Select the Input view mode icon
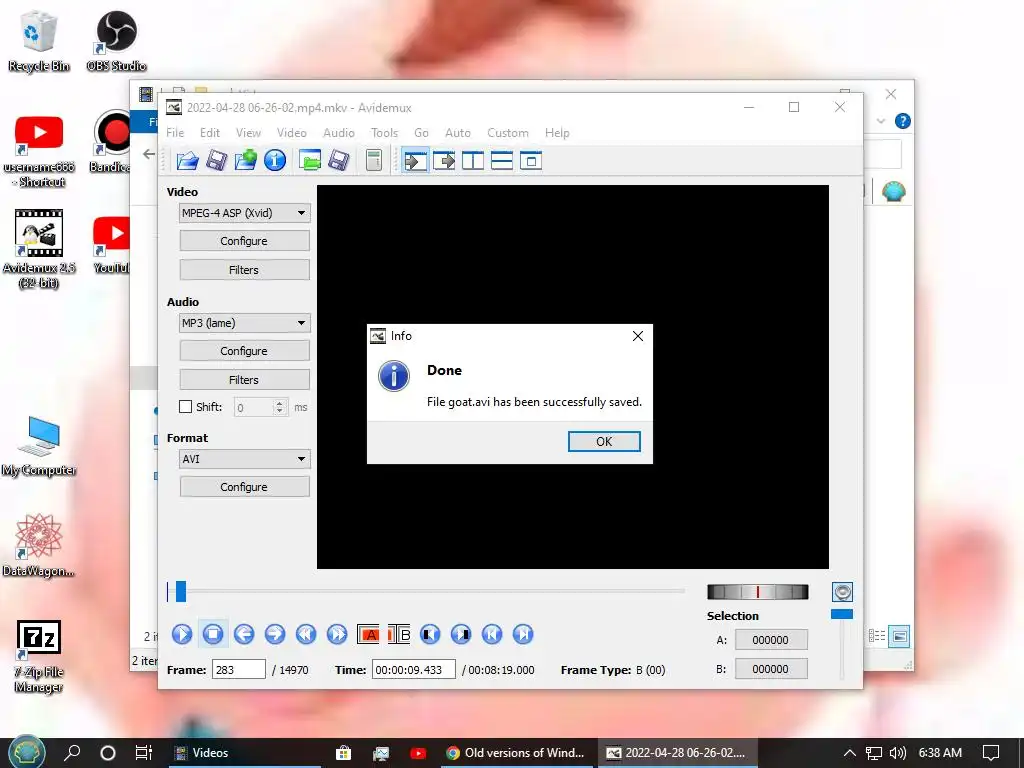Image resolution: width=1024 pixels, height=768 pixels. point(415,161)
